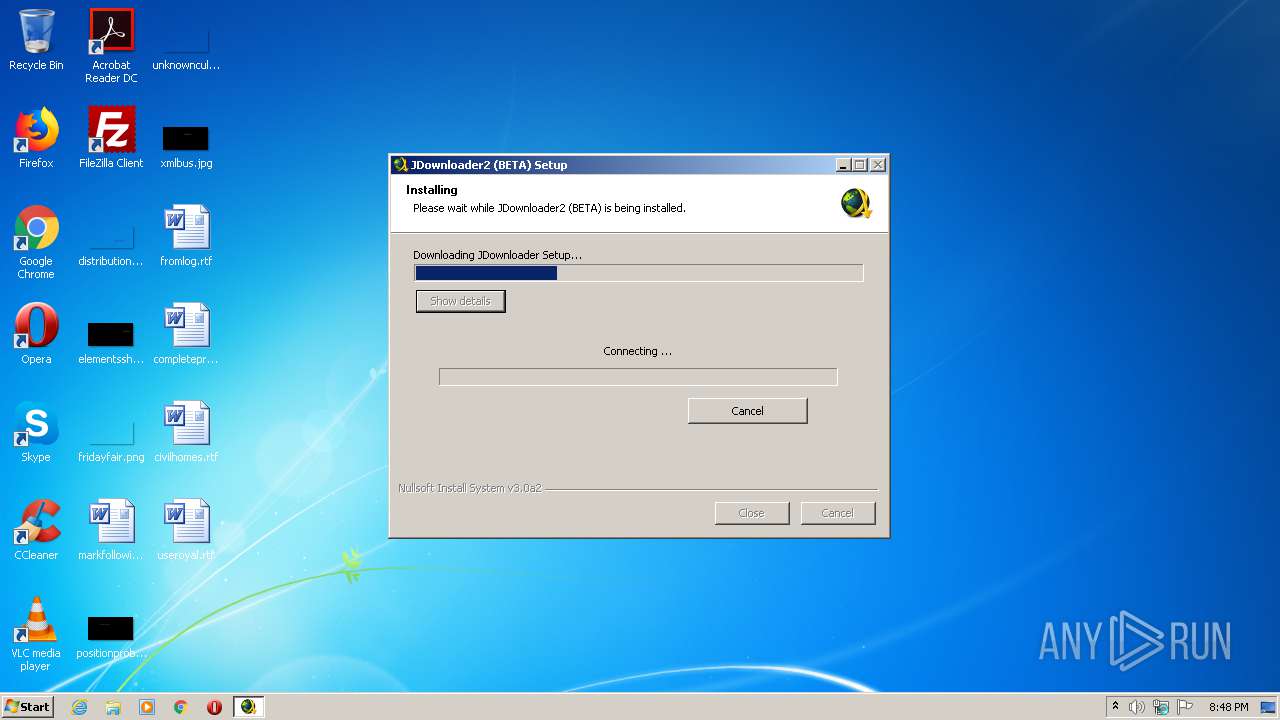This screenshot has height=720, width=1280.
Task: Click the JDownloader2 (BETA) Setup title
Action: pos(489,165)
